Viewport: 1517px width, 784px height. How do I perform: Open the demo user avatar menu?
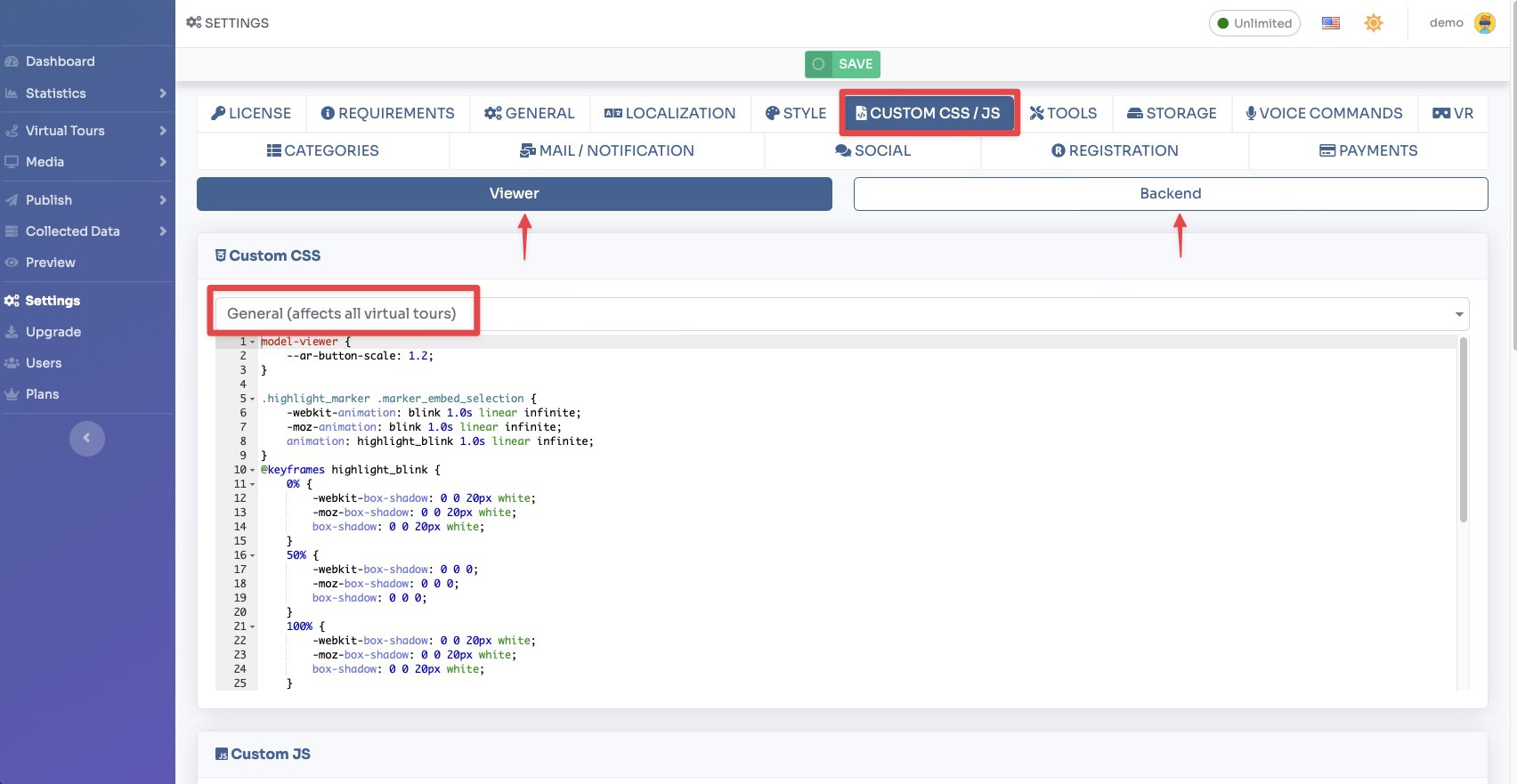1485,23
